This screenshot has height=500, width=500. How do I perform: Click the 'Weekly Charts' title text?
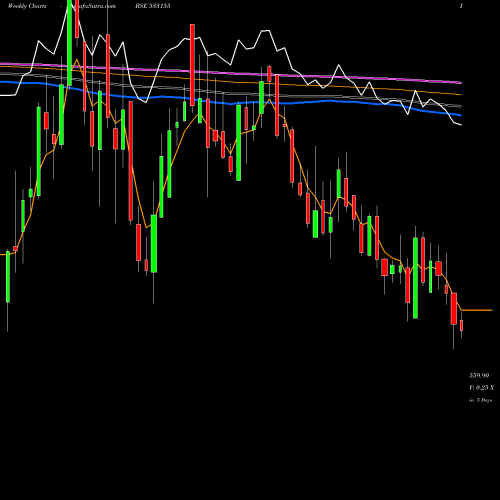(27, 6)
